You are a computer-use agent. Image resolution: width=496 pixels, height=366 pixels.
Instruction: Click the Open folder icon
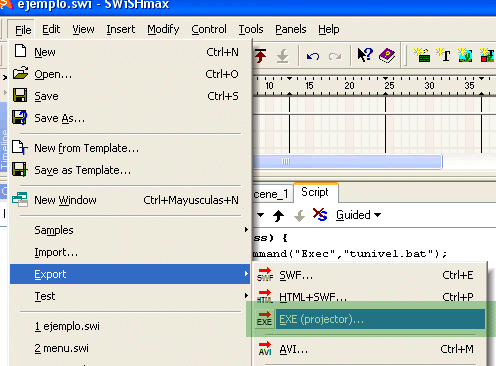[x=21, y=73]
